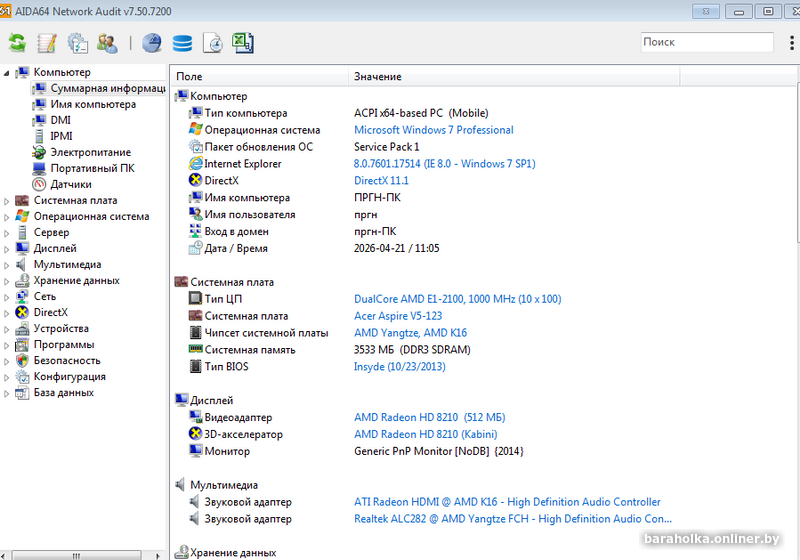Viewport: 800px width, 560px height.
Task: Click the ATI Radeon HDMI audio link
Action: point(507,502)
